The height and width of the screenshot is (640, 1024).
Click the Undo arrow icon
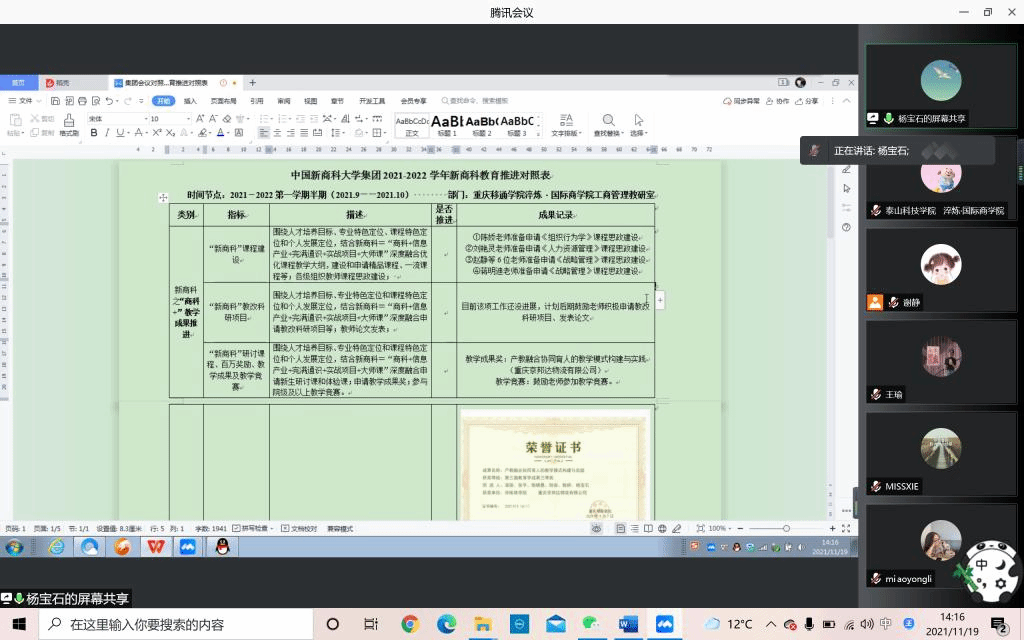click(110, 101)
